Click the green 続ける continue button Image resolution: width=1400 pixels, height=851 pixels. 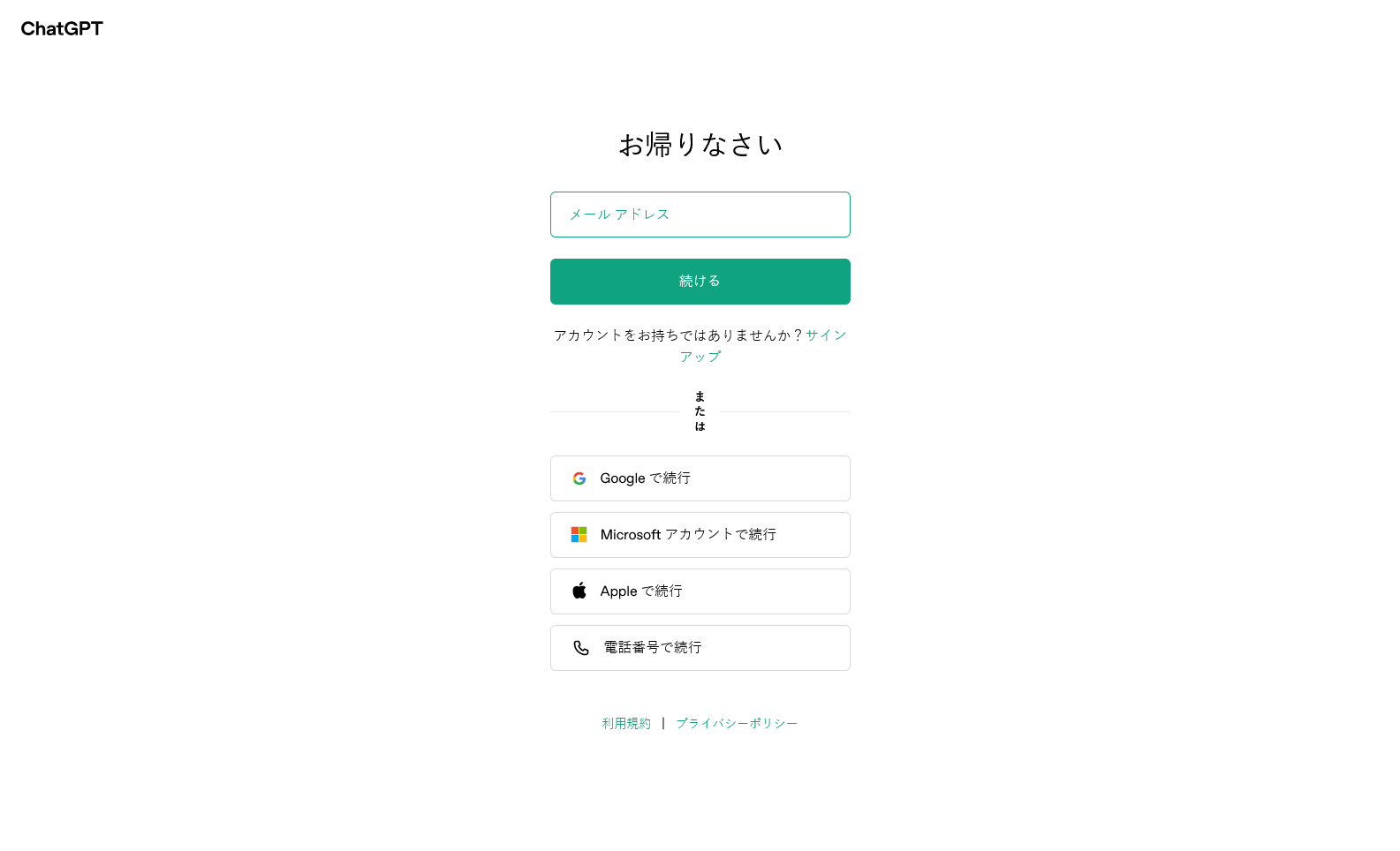click(x=700, y=282)
